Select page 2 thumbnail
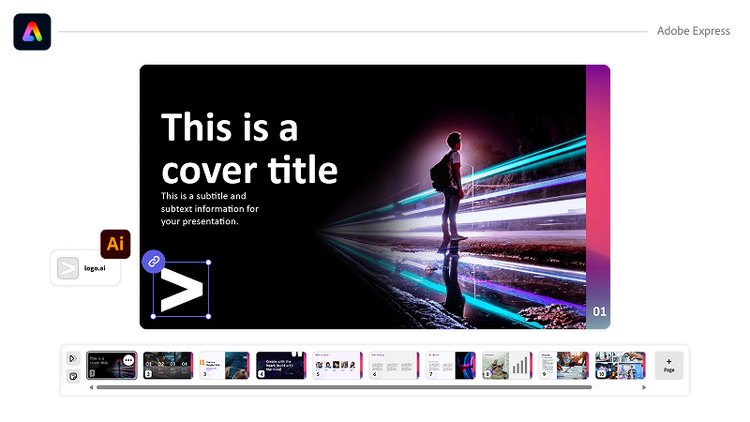Image resolution: width=750 pixels, height=422 pixels. 168,365
